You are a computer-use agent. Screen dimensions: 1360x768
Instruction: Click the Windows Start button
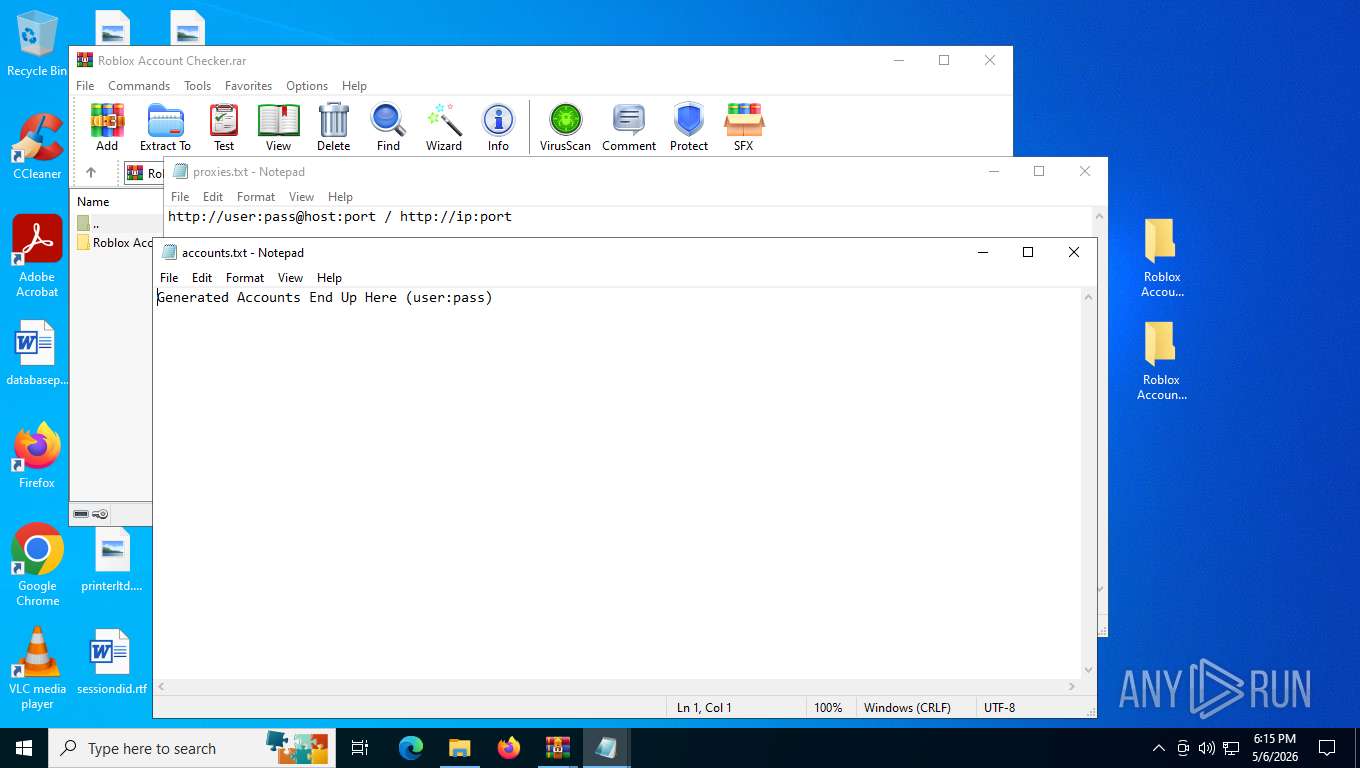pyautogui.click(x=24, y=748)
